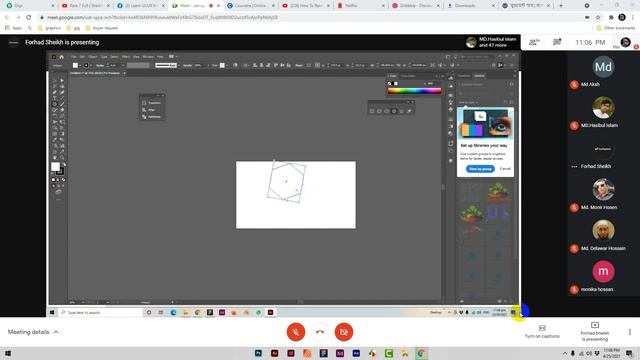Open the graphics bookmark folder
The width and height of the screenshot is (640, 360).
point(49,28)
